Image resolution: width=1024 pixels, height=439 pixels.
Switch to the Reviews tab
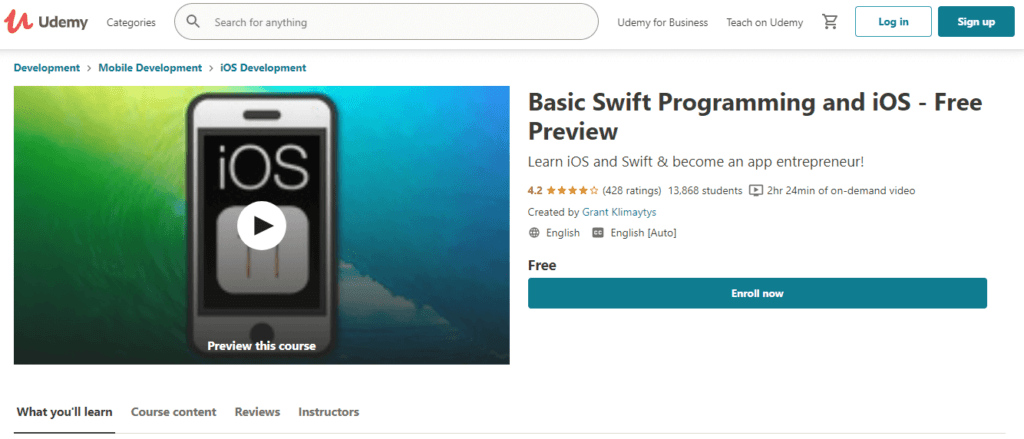click(257, 412)
